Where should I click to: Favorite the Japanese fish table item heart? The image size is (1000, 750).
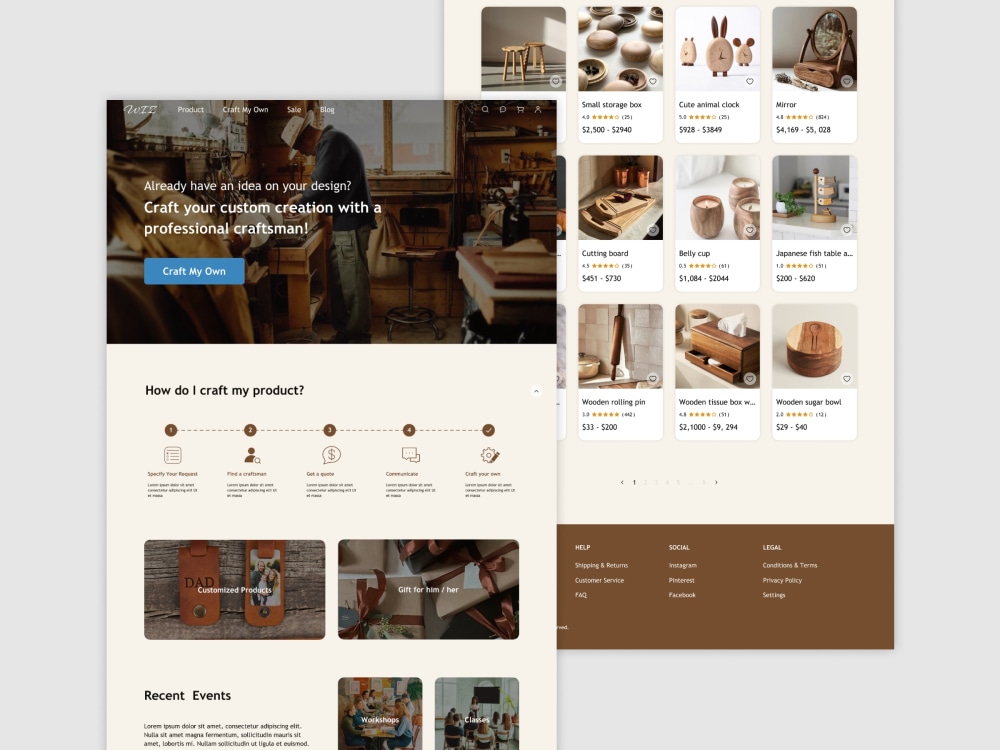pos(846,230)
